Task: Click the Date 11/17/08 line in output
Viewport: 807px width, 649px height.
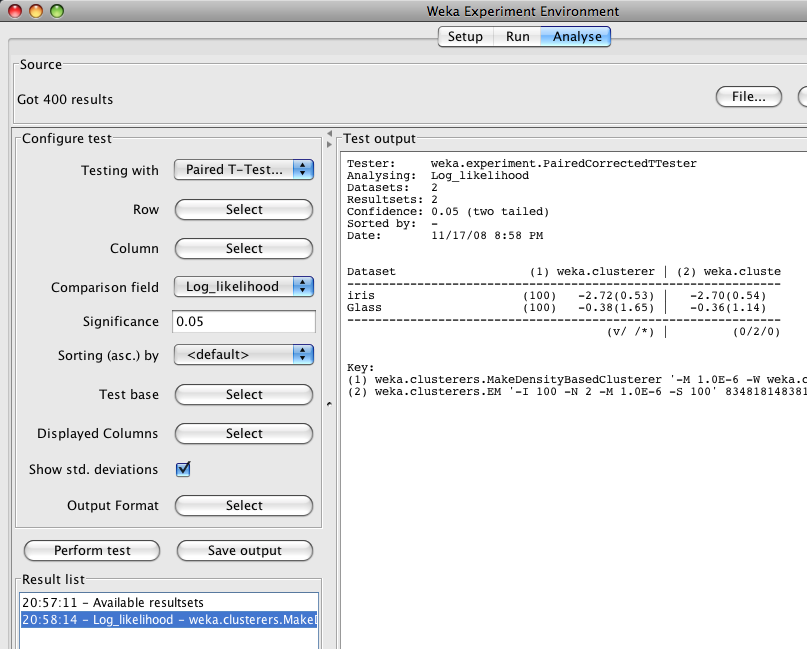Action: coord(445,236)
